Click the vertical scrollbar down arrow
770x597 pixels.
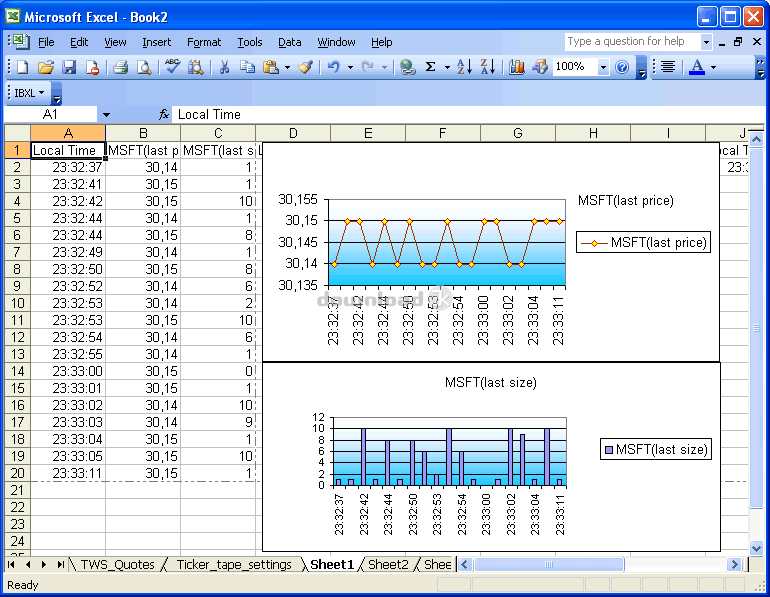(756, 548)
